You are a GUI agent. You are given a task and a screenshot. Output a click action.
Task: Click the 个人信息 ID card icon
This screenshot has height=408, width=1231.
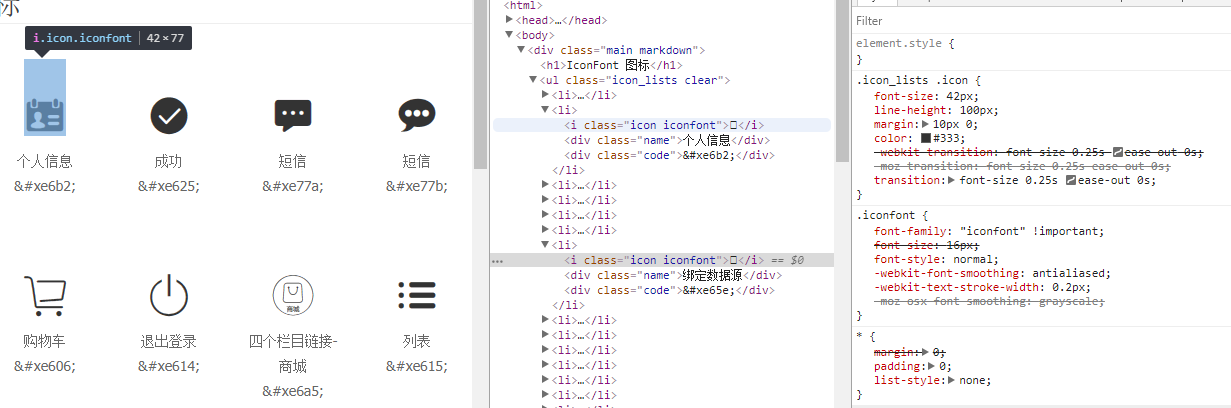[x=45, y=116]
